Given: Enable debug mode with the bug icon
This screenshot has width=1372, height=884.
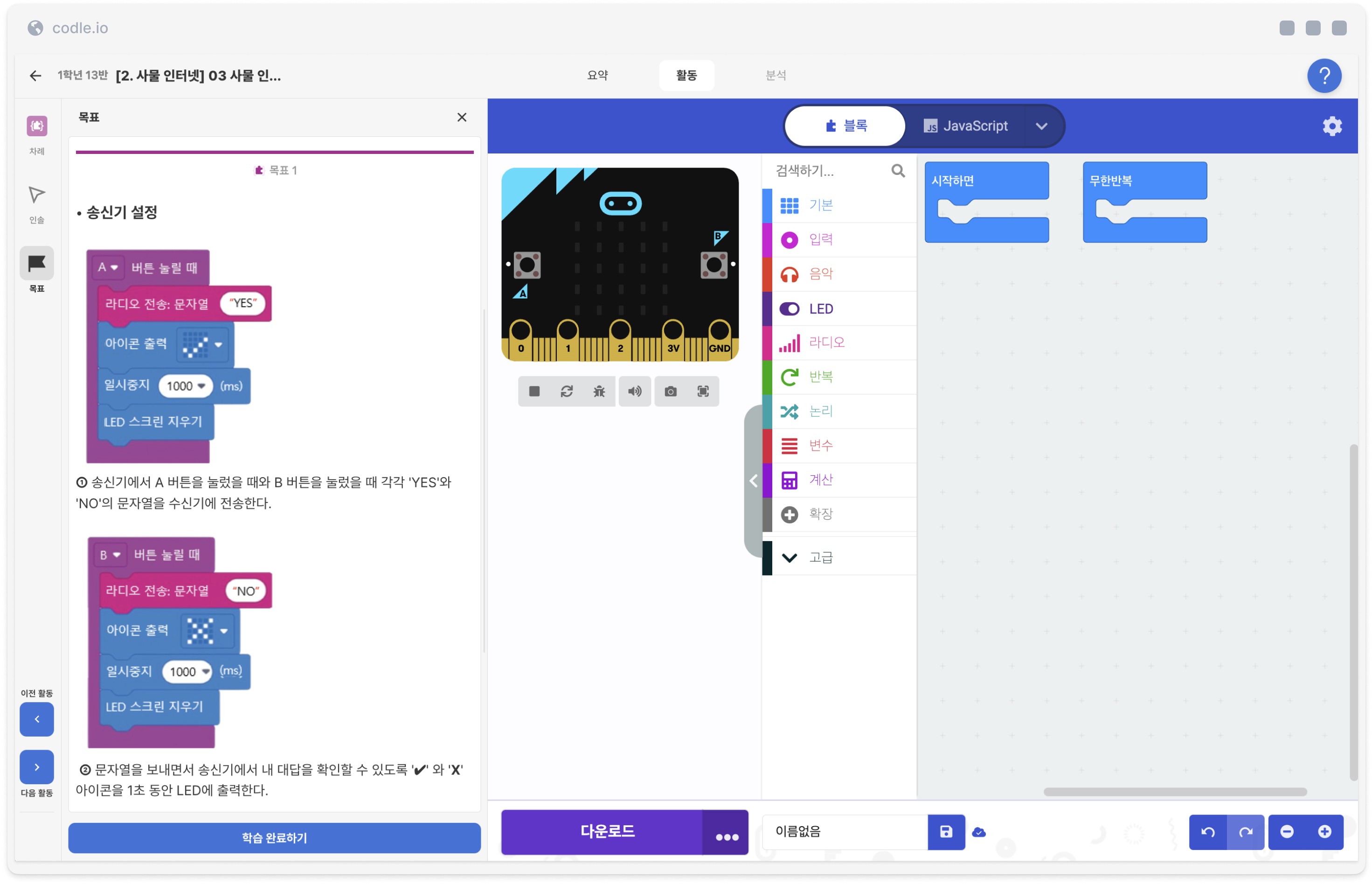Looking at the screenshot, I should coord(599,391).
